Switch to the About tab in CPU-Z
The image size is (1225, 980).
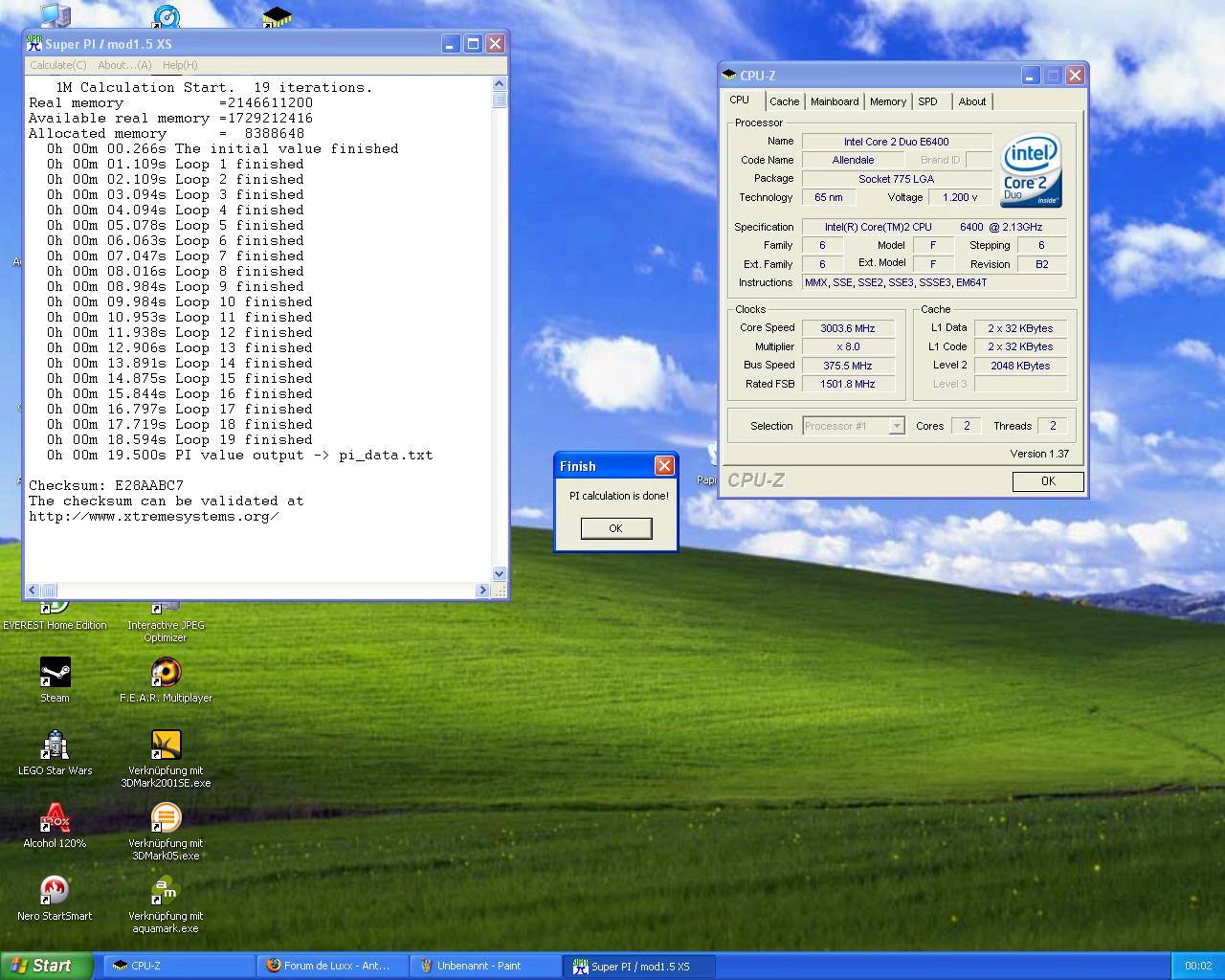972,101
